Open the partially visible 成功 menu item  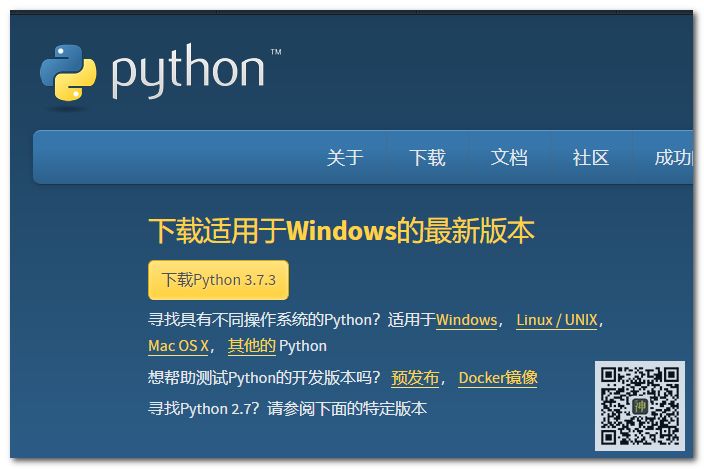pyautogui.click(x=673, y=158)
